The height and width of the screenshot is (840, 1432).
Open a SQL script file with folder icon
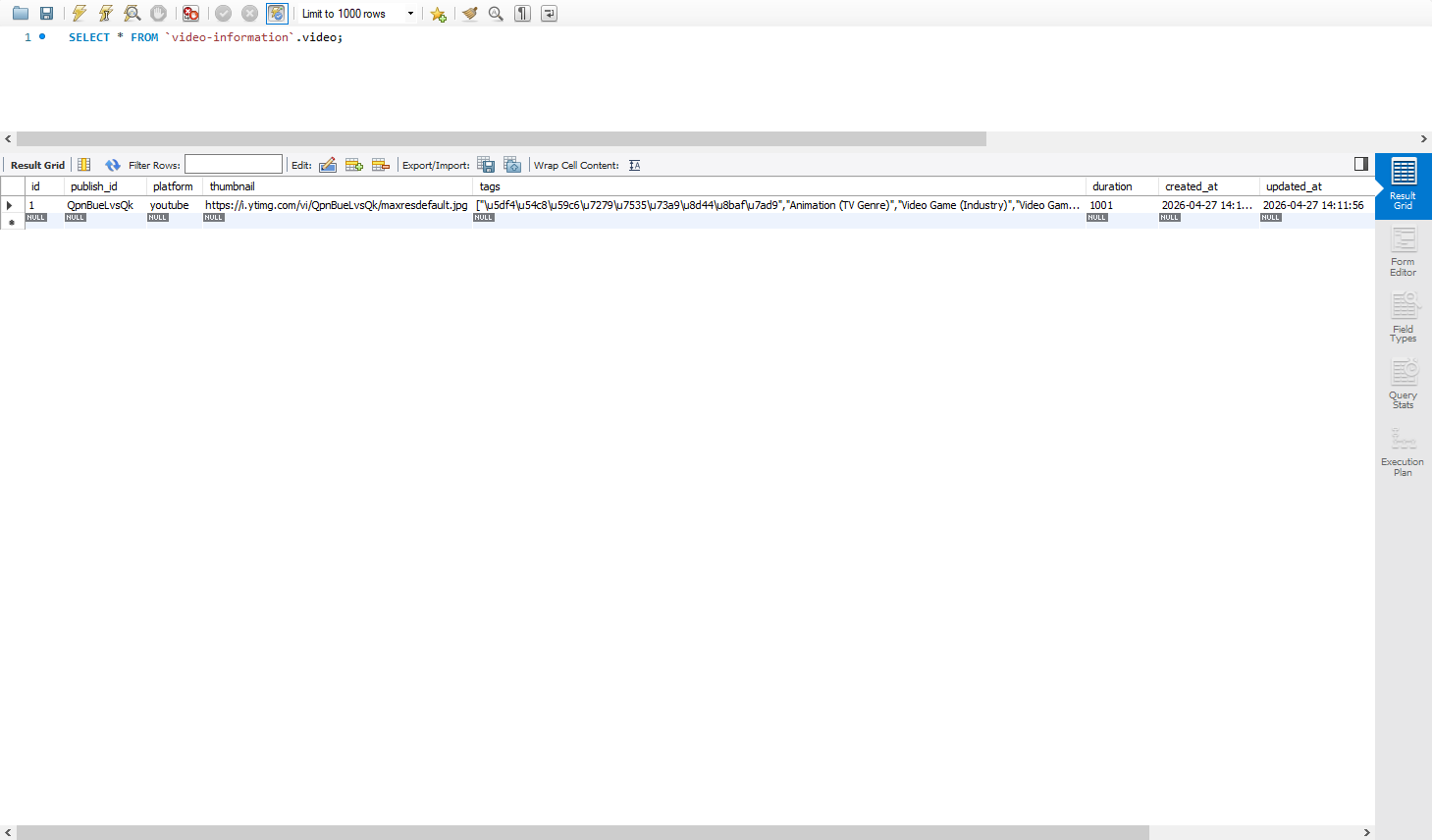pyautogui.click(x=21, y=14)
